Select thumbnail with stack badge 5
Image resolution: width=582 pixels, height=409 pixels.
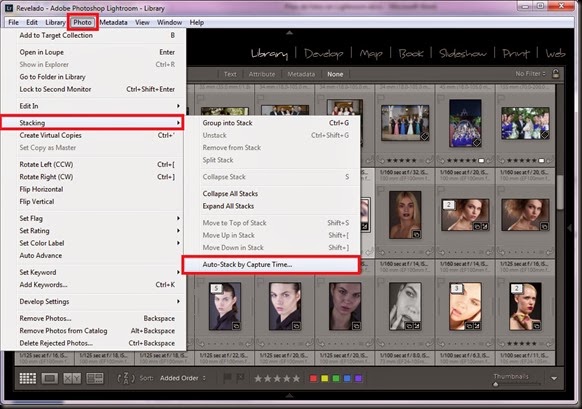(225, 307)
